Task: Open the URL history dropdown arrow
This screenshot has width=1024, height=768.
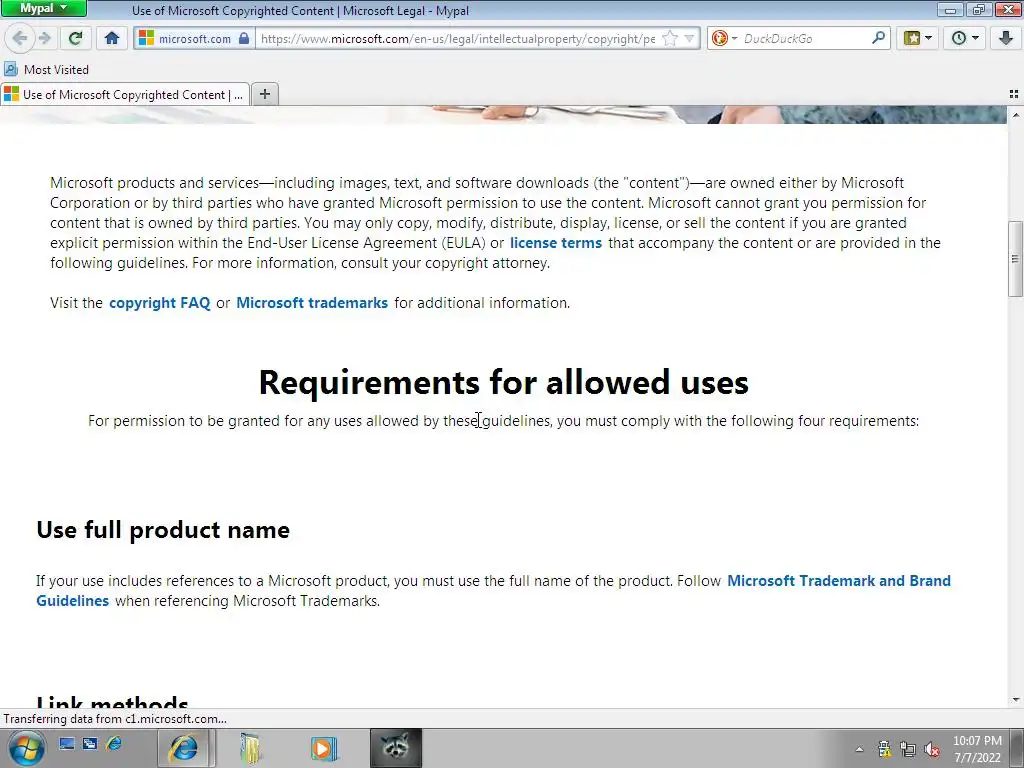Action: 689,39
